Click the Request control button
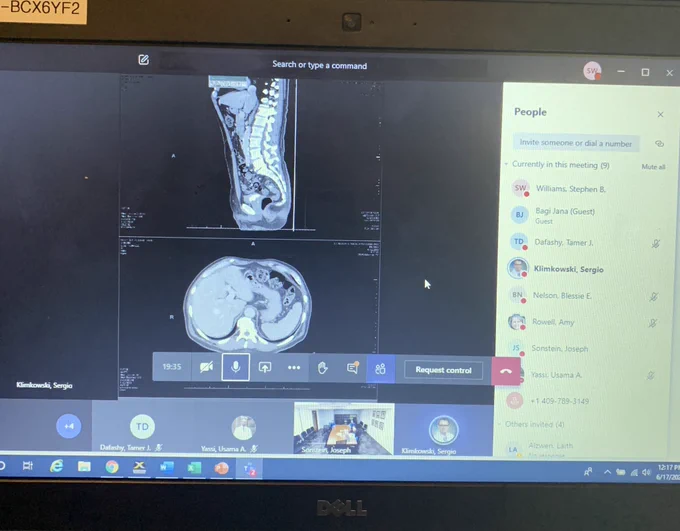680x531 pixels. click(443, 370)
